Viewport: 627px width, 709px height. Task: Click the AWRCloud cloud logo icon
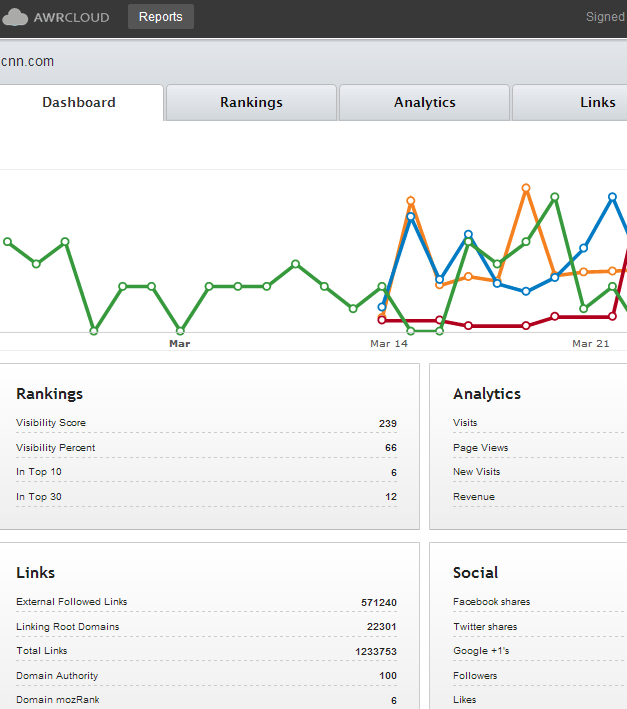pos(17,17)
